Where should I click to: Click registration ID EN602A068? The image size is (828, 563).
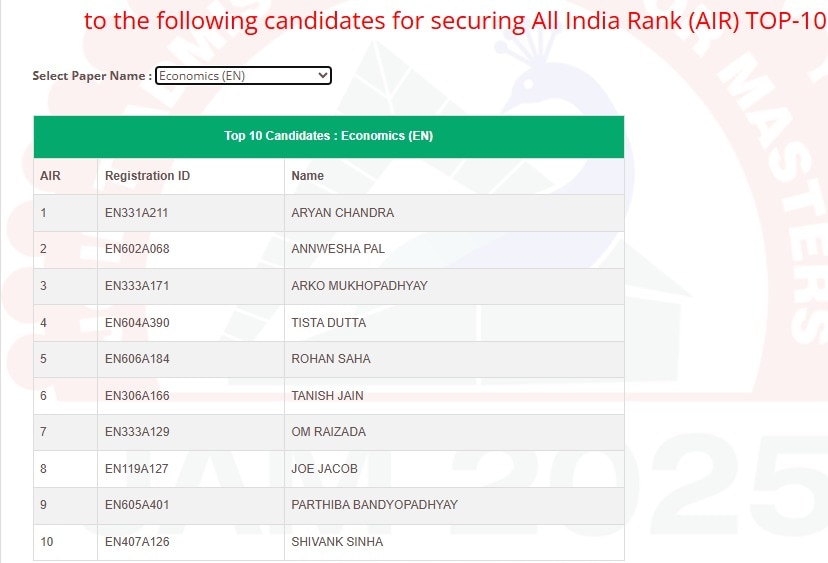137,249
